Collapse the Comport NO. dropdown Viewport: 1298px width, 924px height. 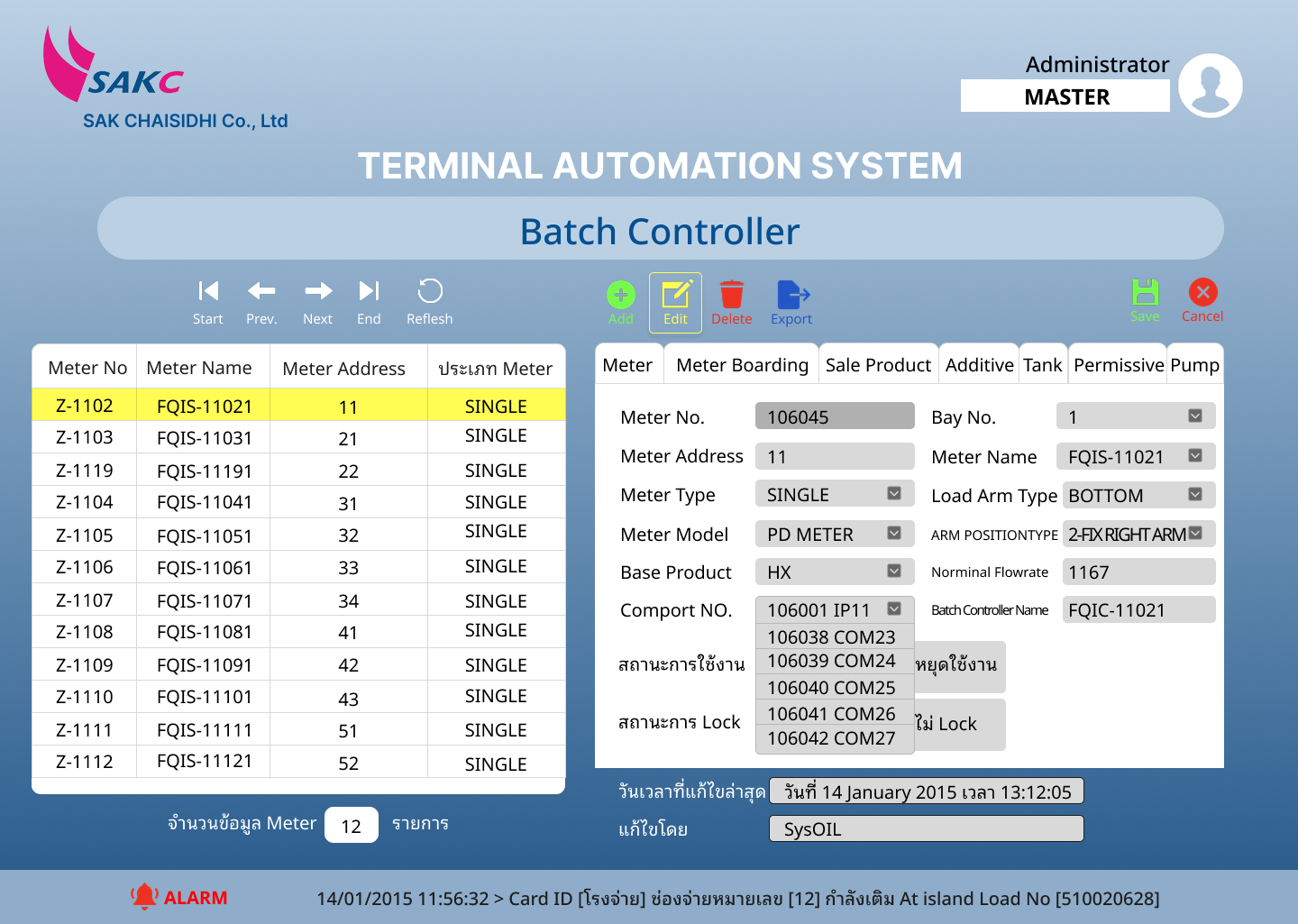(x=894, y=608)
